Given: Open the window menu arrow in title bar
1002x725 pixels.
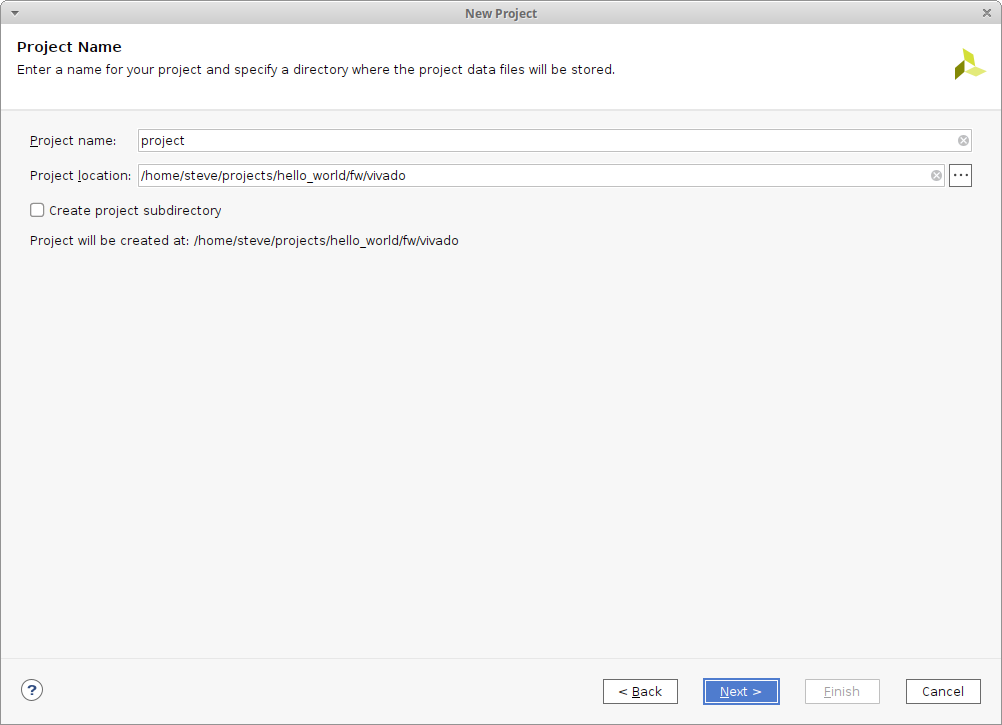Looking at the screenshot, I should click(14, 13).
